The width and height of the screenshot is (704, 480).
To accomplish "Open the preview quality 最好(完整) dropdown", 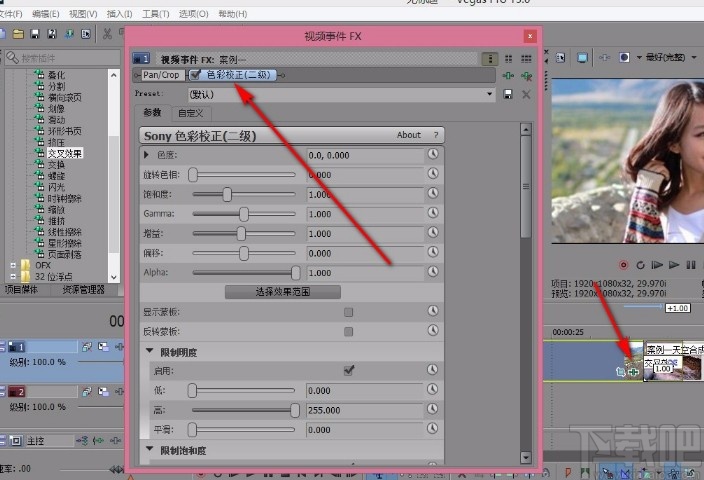I will pyautogui.click(x=694, y=57).
